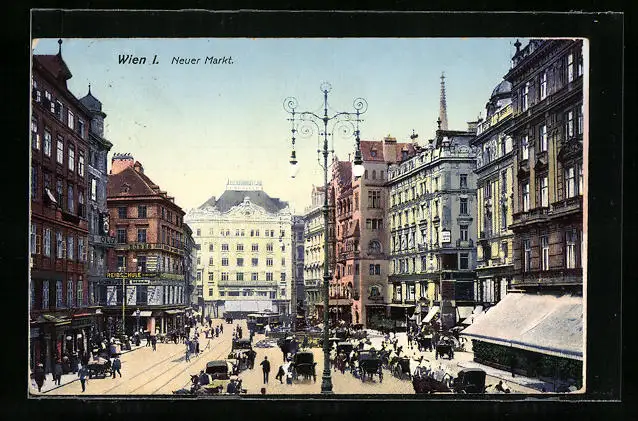Select the carriages at center of the square
Viewport: 638px width, 421px height.
click(x=300, y=360)
